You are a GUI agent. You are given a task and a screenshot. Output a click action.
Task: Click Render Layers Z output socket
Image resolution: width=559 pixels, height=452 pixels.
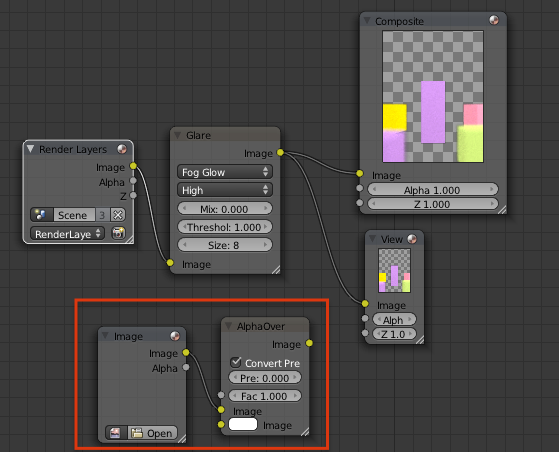pyautogui.click(x=133, y=195)
